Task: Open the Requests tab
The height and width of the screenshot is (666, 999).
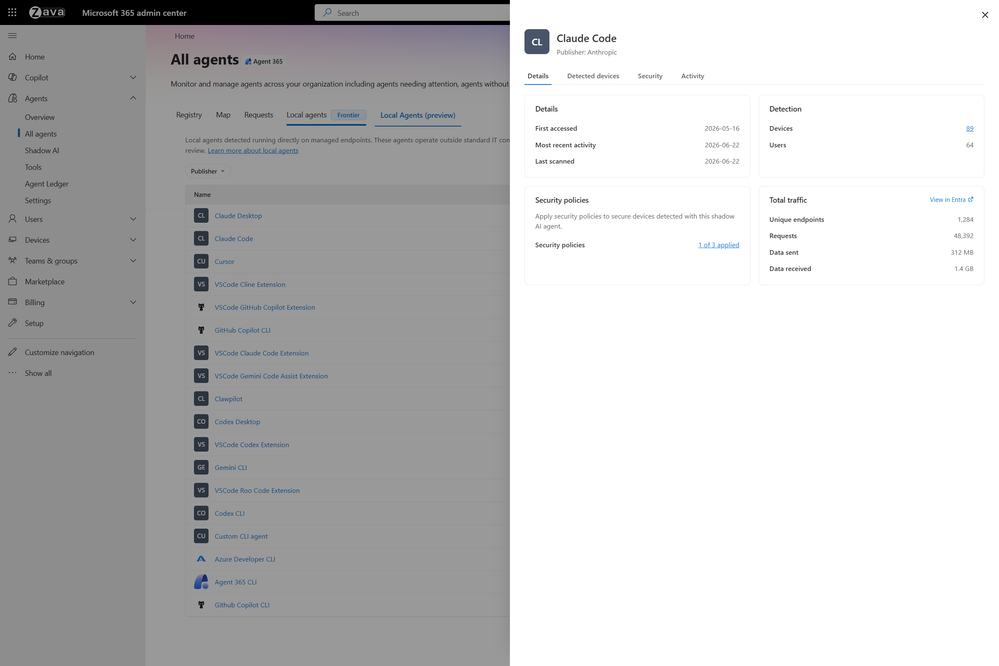Action: [258, 115]
